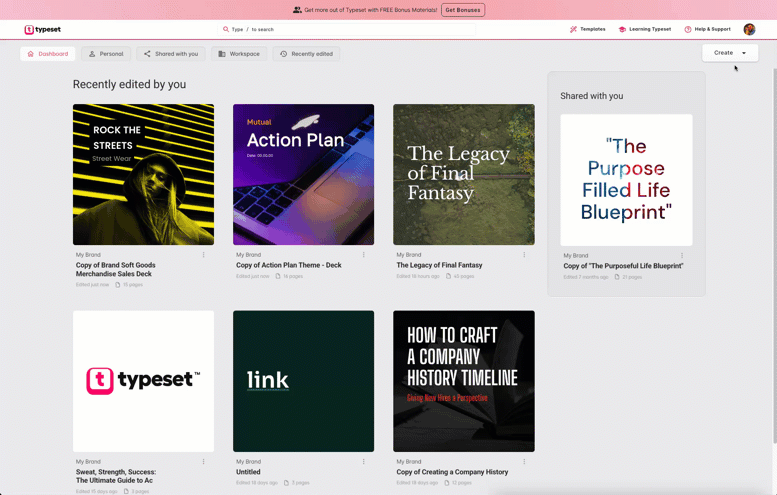Click the people icon in the bonus banner

tap(297, 10)
